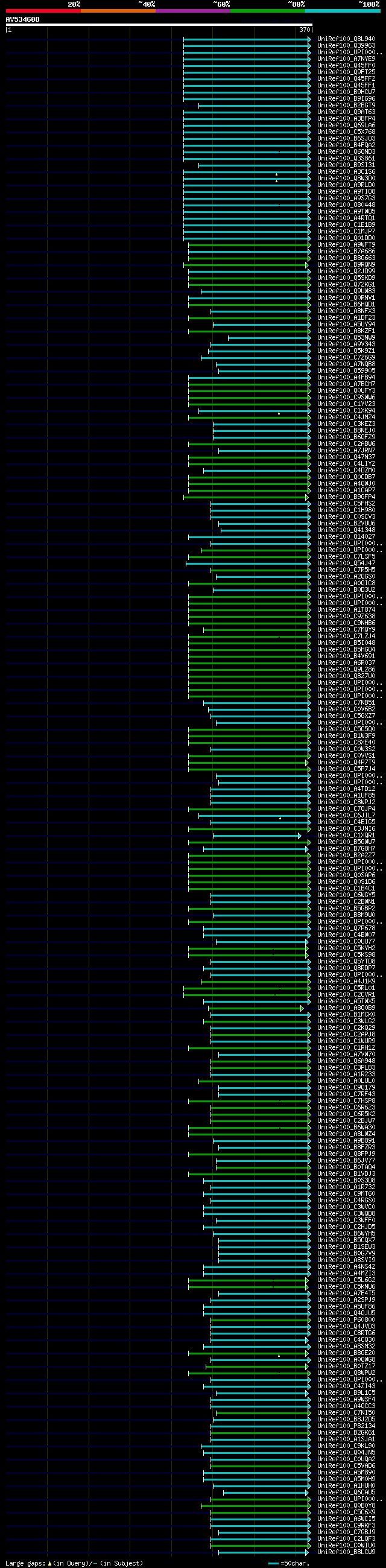Select the UniRef100_P60800 label
This screenshot has height=1568, width=386.
346,1320
